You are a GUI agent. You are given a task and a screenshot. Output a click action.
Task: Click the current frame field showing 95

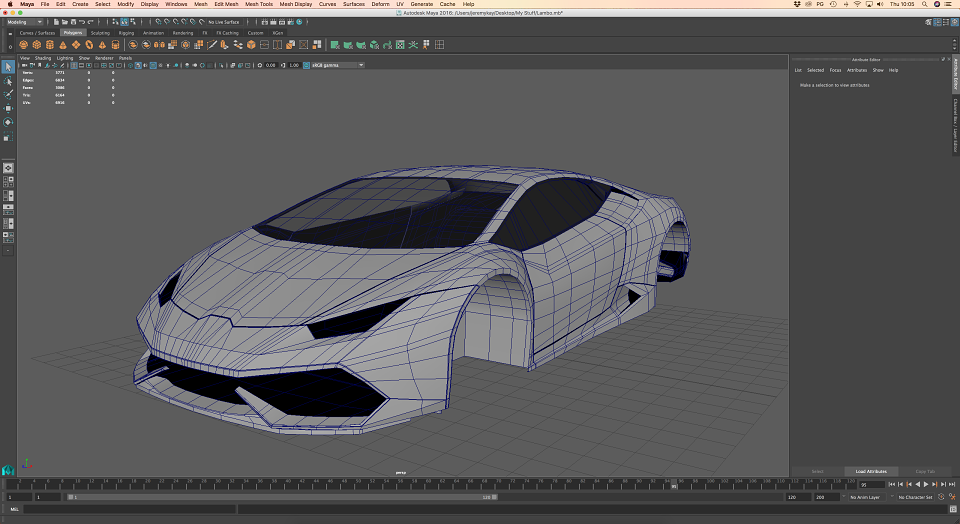click(871, 484)
